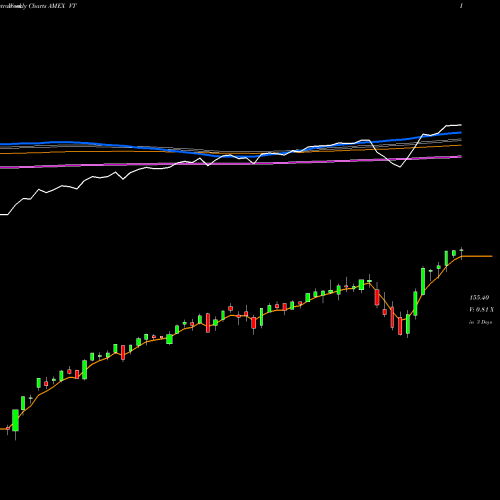500x500 pixels.
Task: Click the flat orange line extension past the last candle
Action: [477, 256]
